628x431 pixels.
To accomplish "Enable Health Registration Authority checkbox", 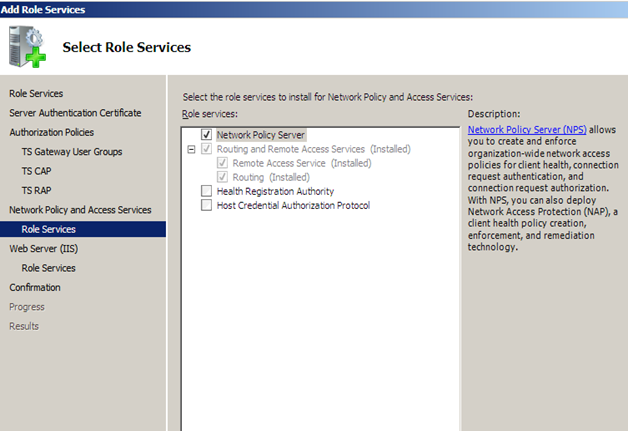I will tap(206, 191).
